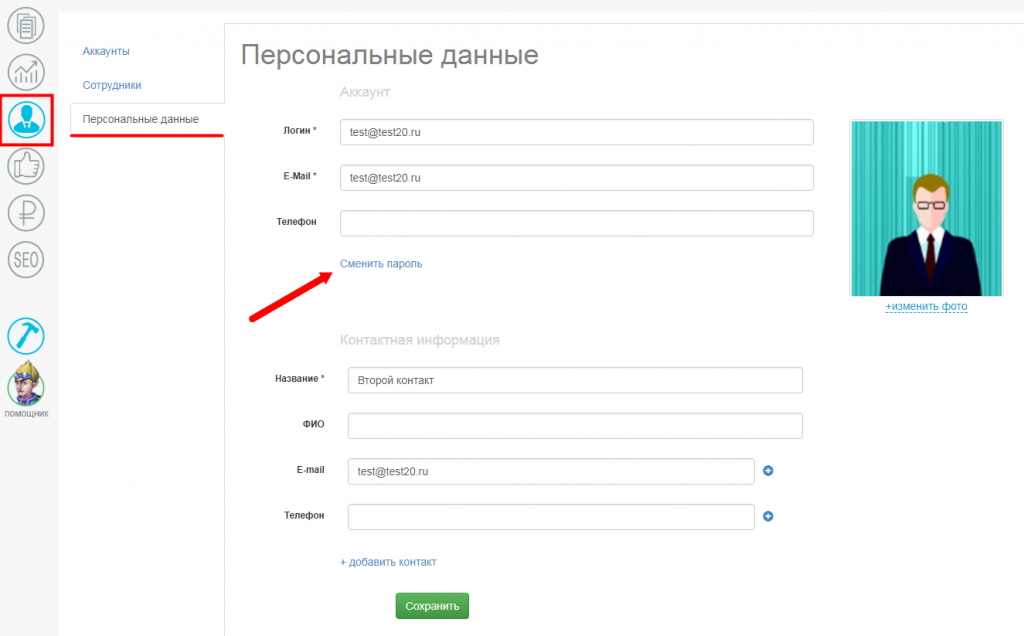Add another E-mail with plus icon
The width and height of the screenshot is (1024, 636).
[x=768, y=471]
